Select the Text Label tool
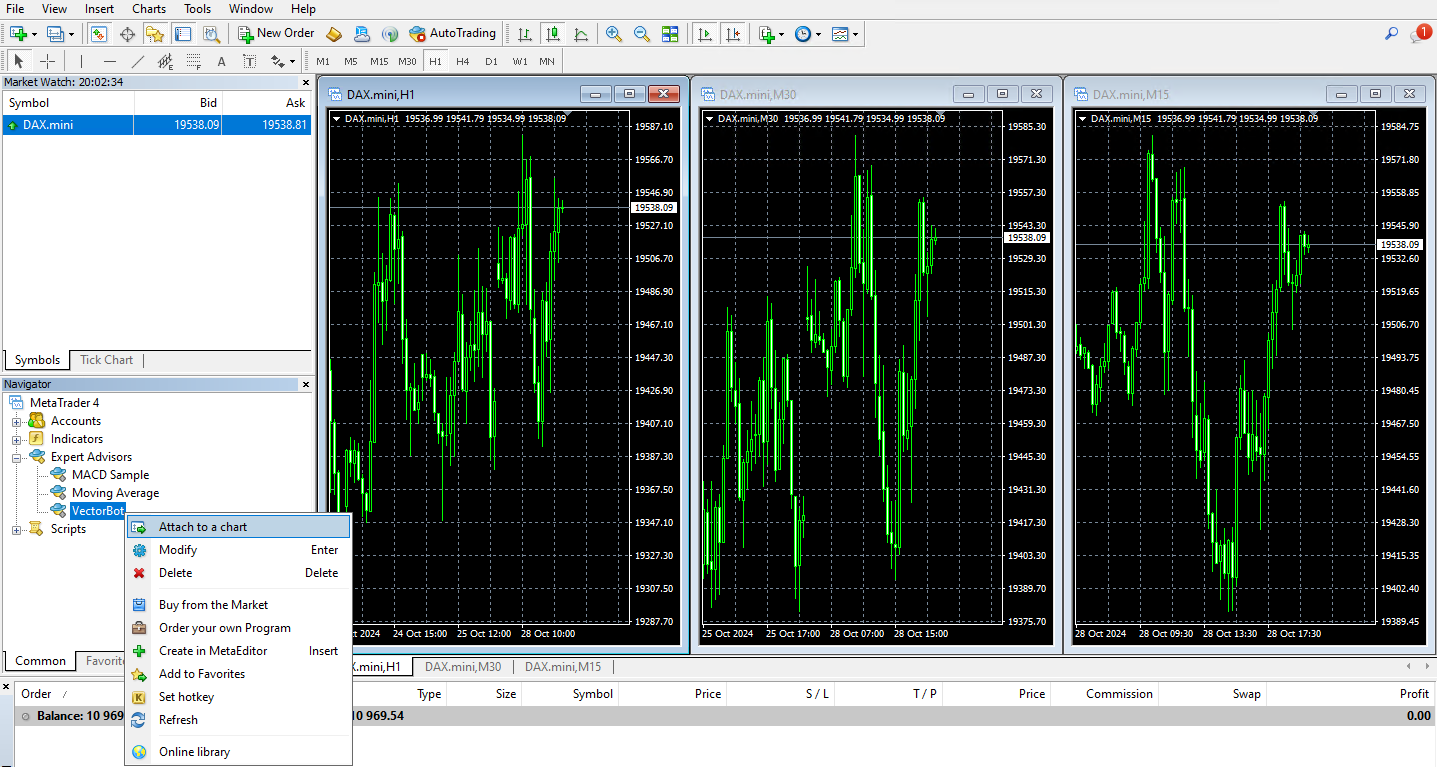This screenshot has height=767, width=1437. [250, 61]
